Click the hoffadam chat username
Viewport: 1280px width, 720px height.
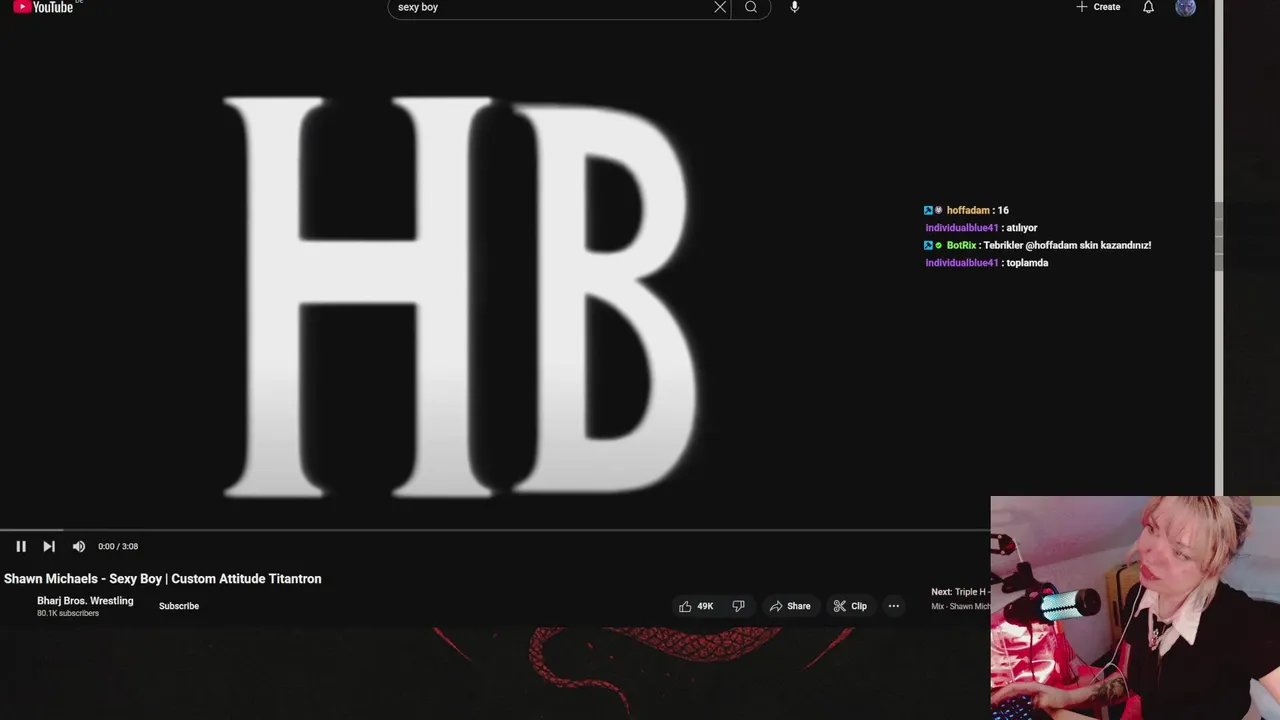click(968, 210)
